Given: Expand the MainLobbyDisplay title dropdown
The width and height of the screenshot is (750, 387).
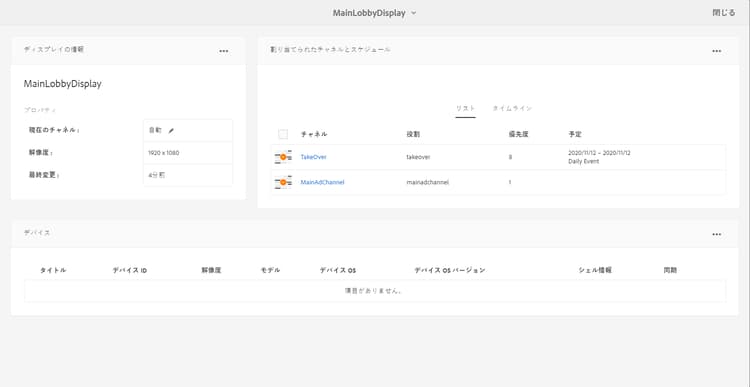Looking at the screenshot, I should tap(414, 13).
